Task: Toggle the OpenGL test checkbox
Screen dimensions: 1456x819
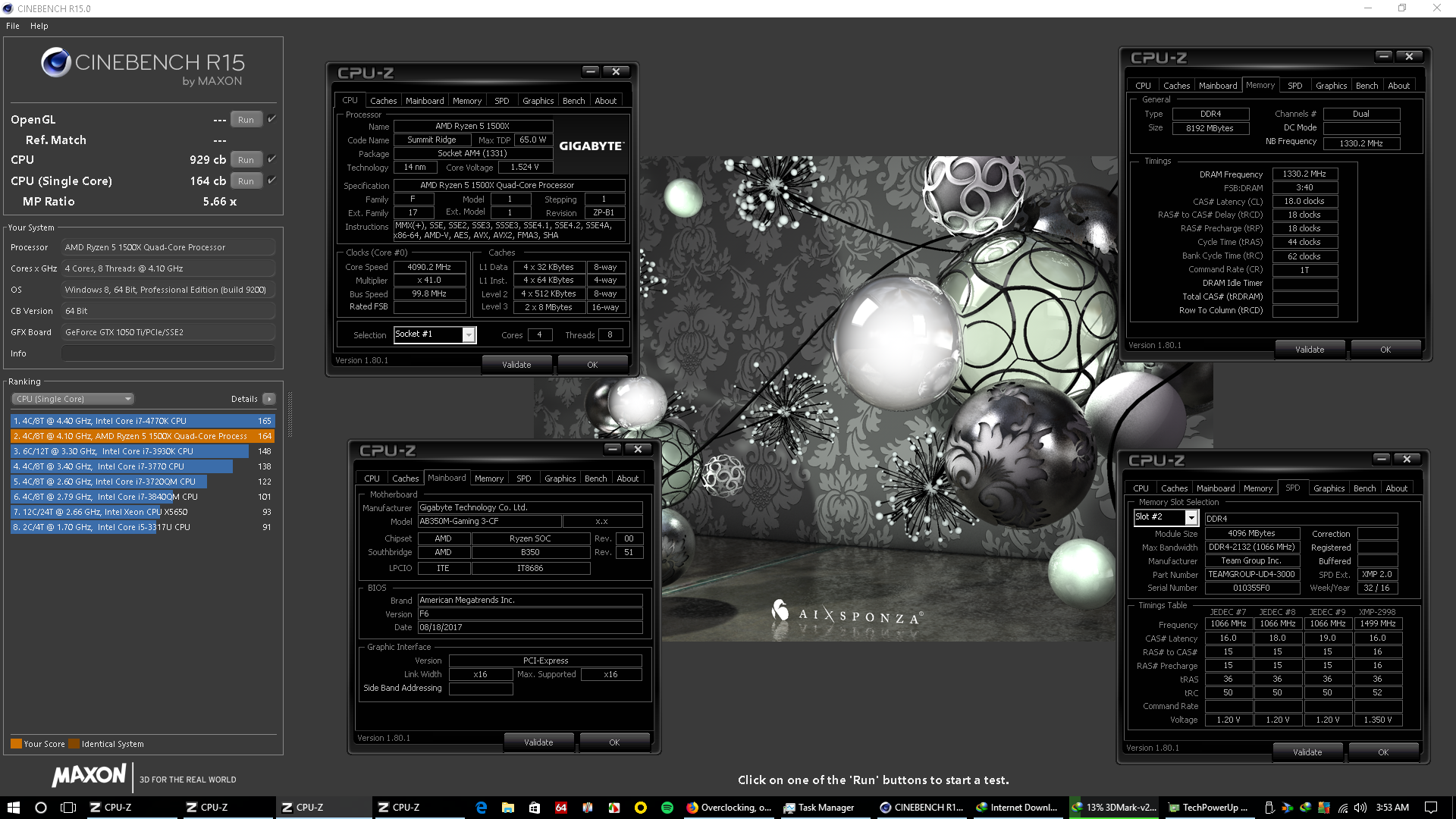Action: pyautogui.click(x=271, y=119)
